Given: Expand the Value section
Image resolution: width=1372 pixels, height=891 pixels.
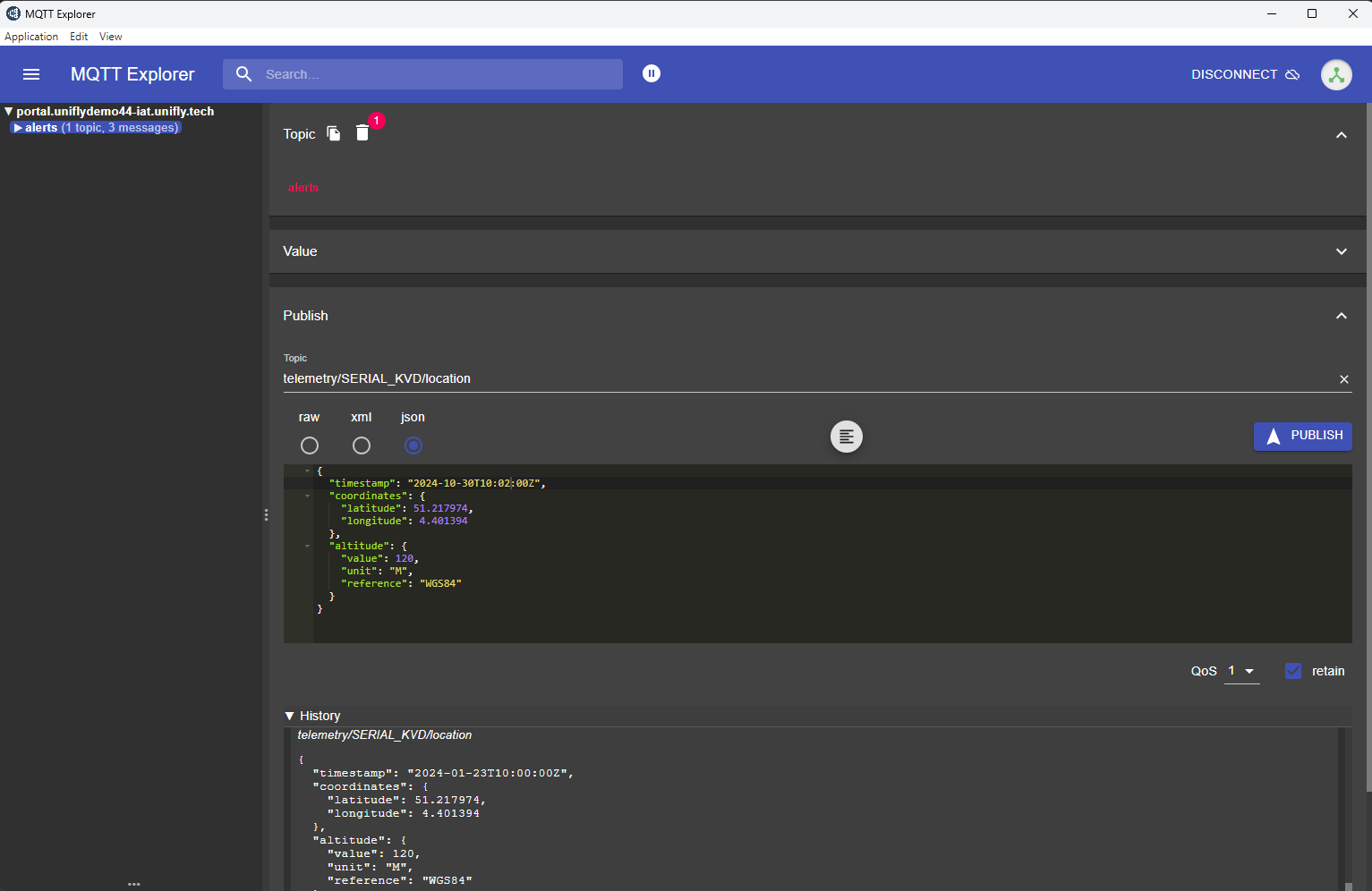Looking at the screenshot, I should pyautogui.click(x=1341, y=251).
